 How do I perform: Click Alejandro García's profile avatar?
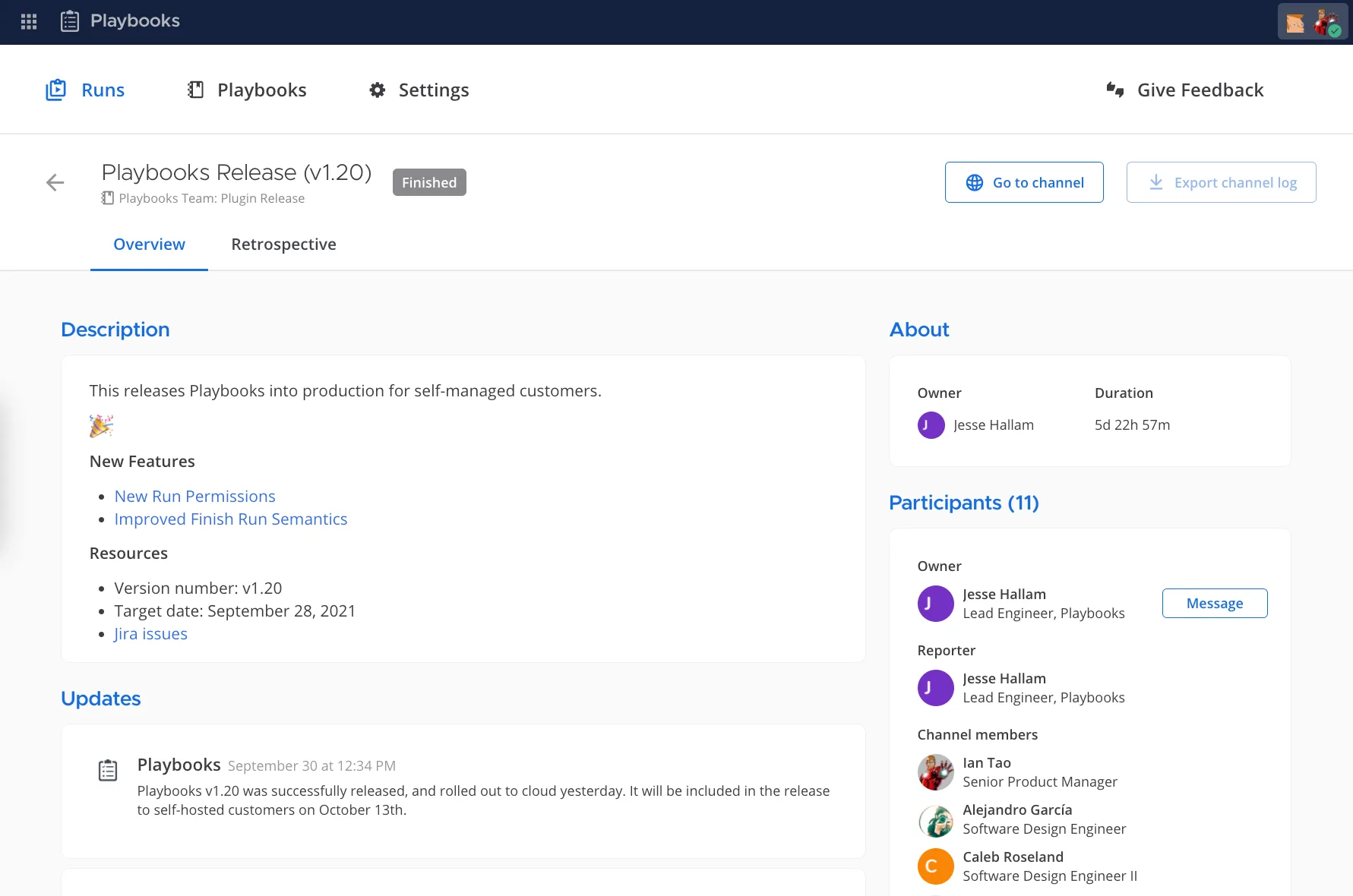[936, 819]
